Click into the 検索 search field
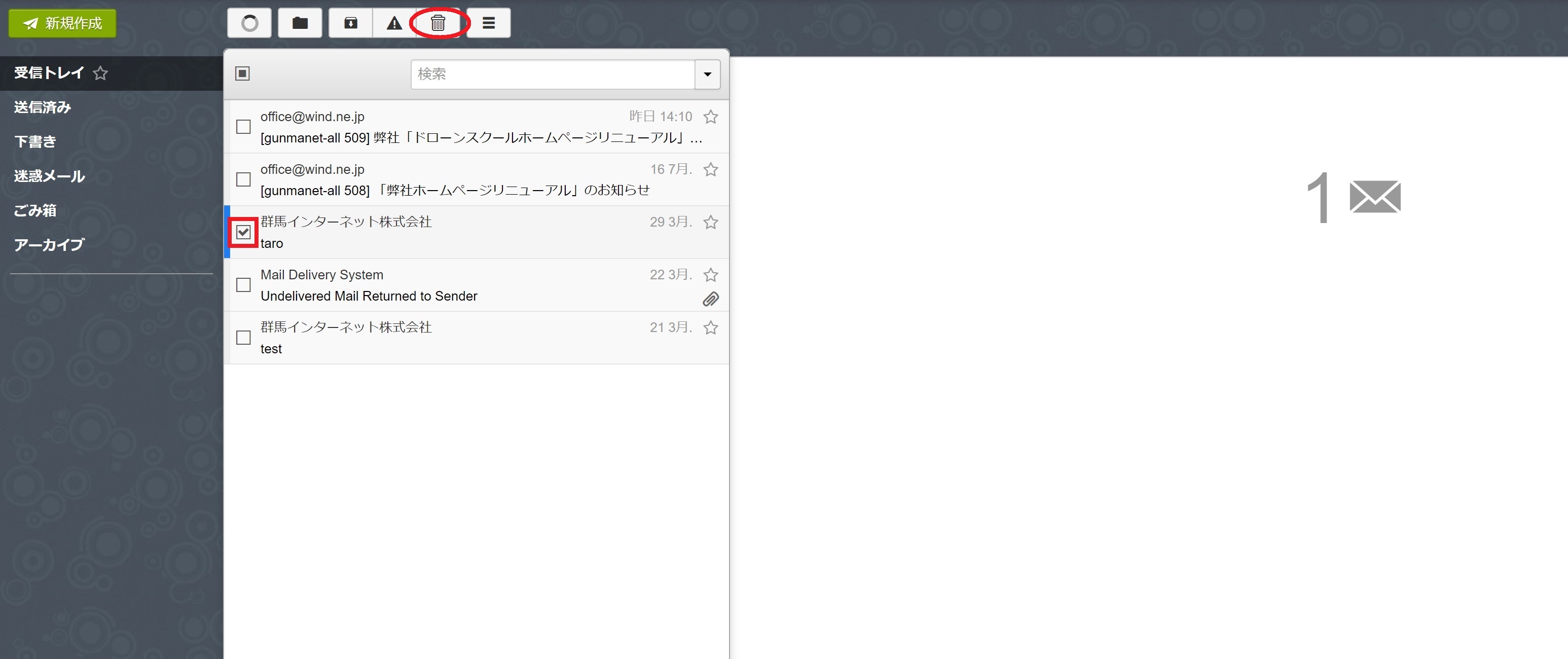The height and width of the screenshot is (659, 1568). (553, 74)
